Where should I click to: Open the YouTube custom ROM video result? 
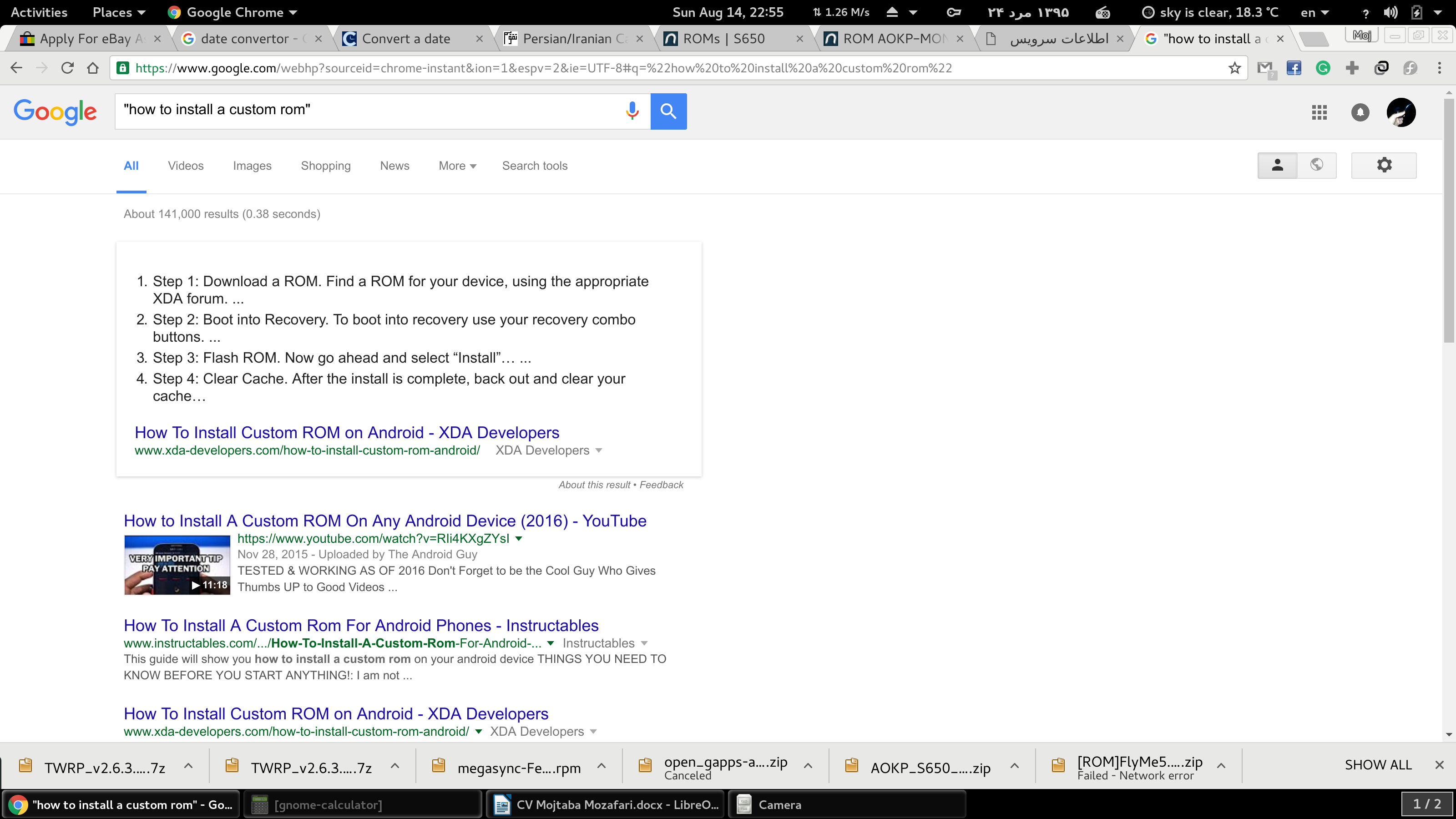385,521
